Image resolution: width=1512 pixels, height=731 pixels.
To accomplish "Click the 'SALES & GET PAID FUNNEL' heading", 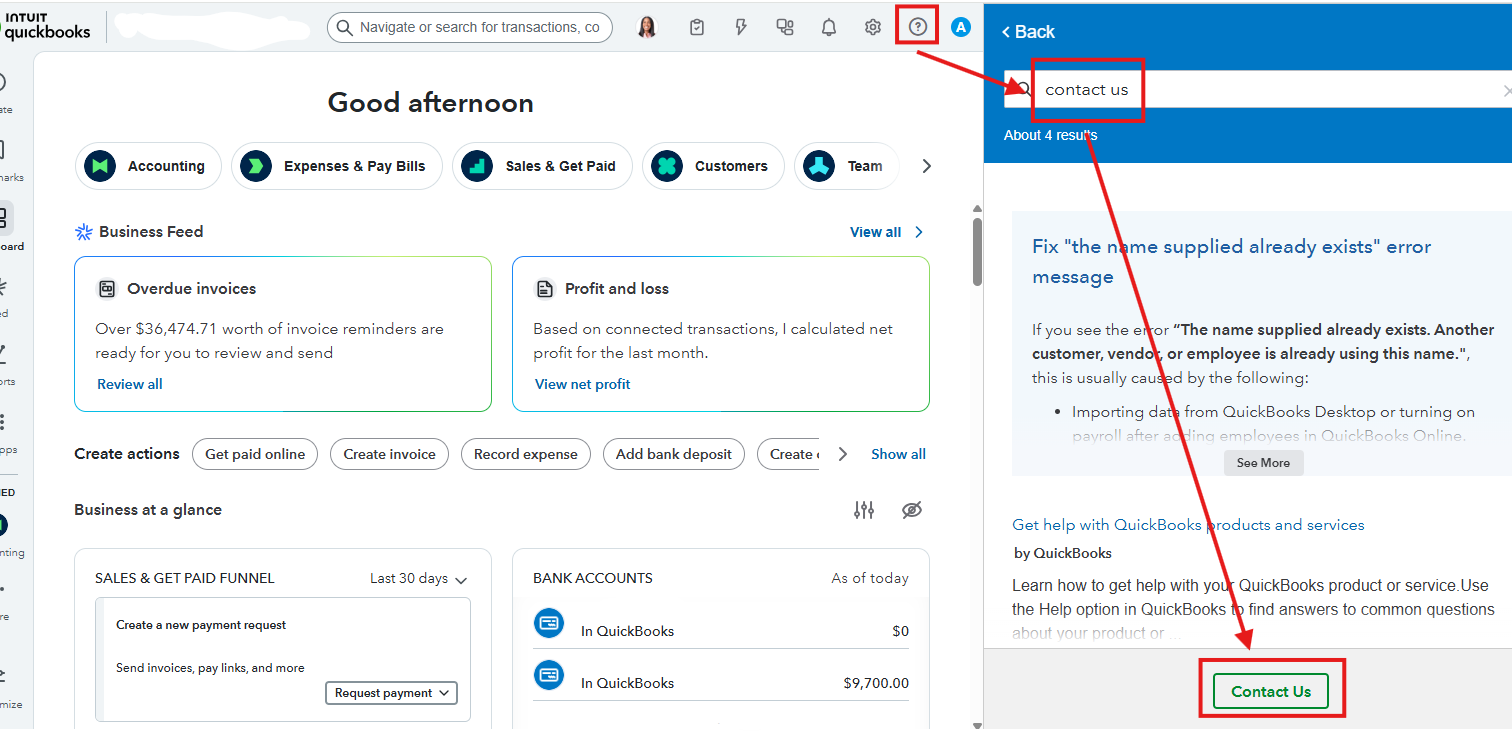I will 184,578.
